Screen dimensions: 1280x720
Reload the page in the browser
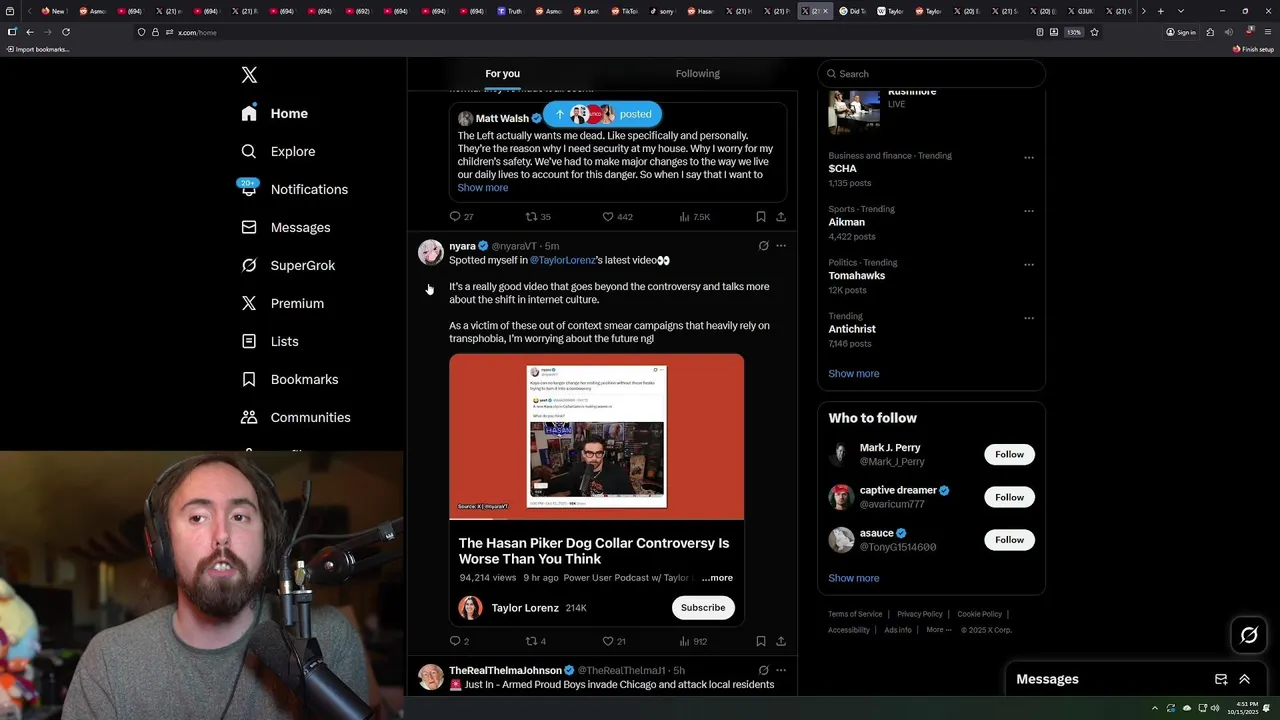click(66, 32)
